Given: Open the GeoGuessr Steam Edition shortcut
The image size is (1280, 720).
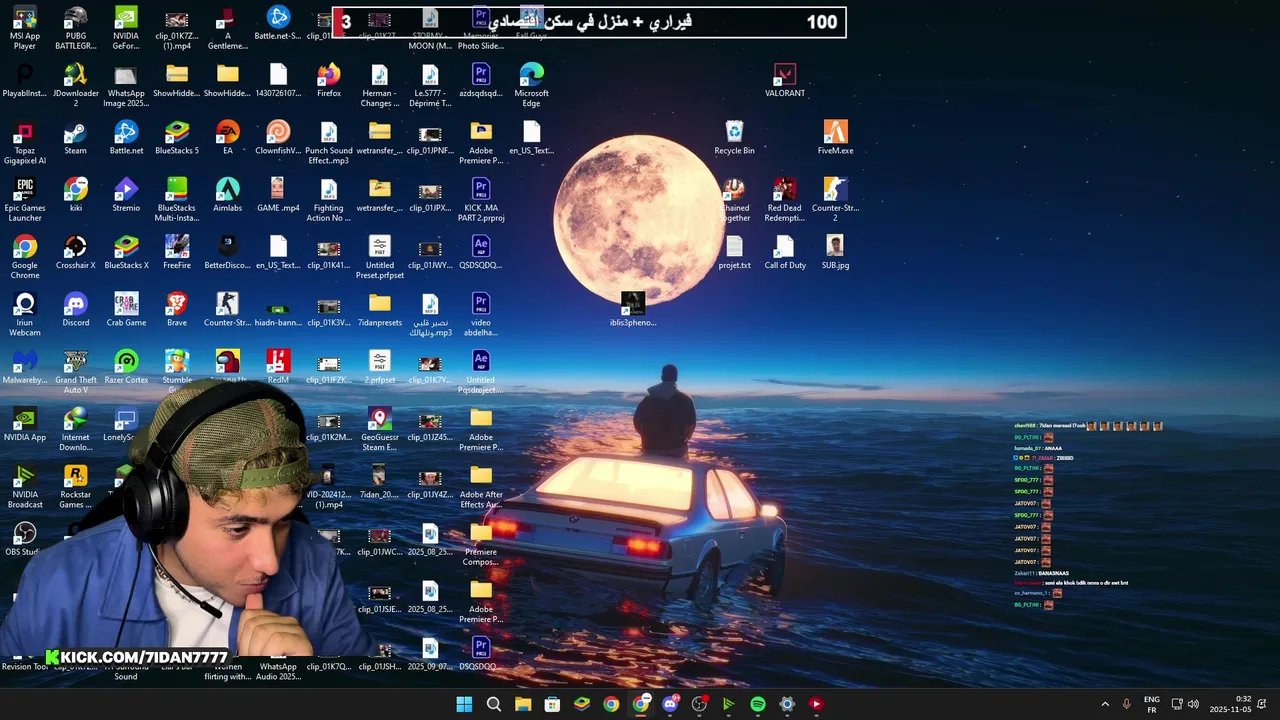Looking at the screenshot, I should click(x=379, y=430).
